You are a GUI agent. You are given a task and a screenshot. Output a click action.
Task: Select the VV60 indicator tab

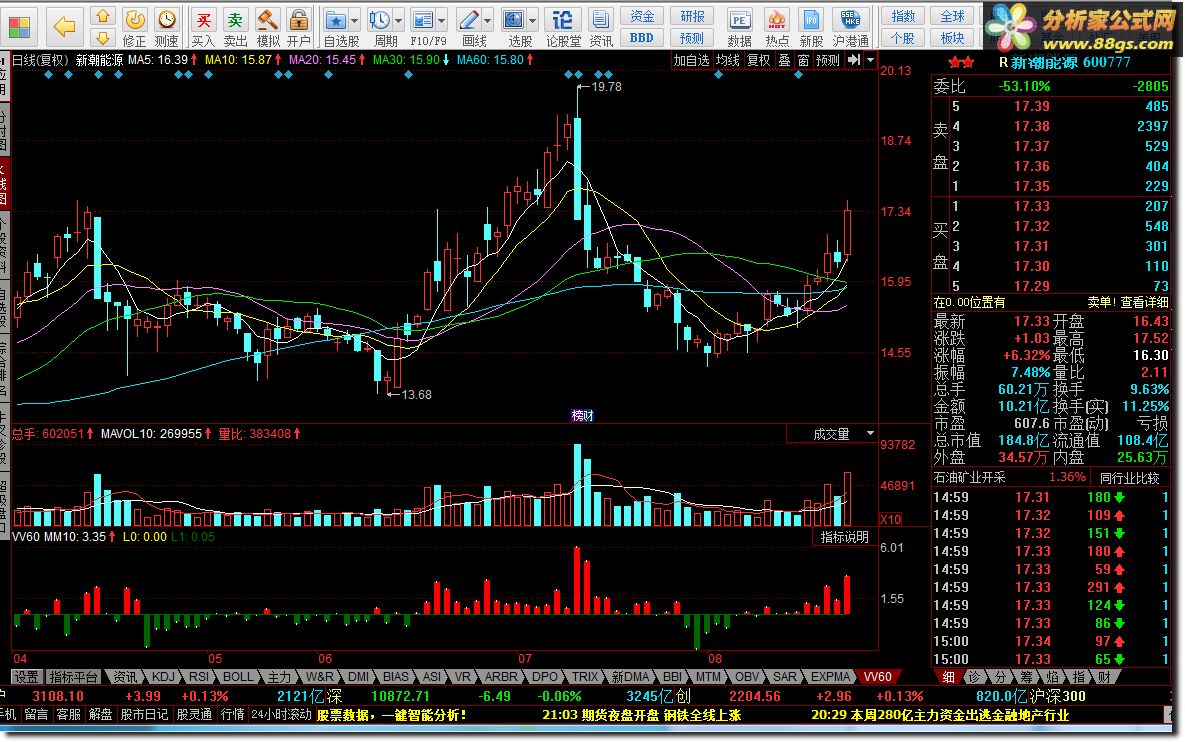pos(877,677)
